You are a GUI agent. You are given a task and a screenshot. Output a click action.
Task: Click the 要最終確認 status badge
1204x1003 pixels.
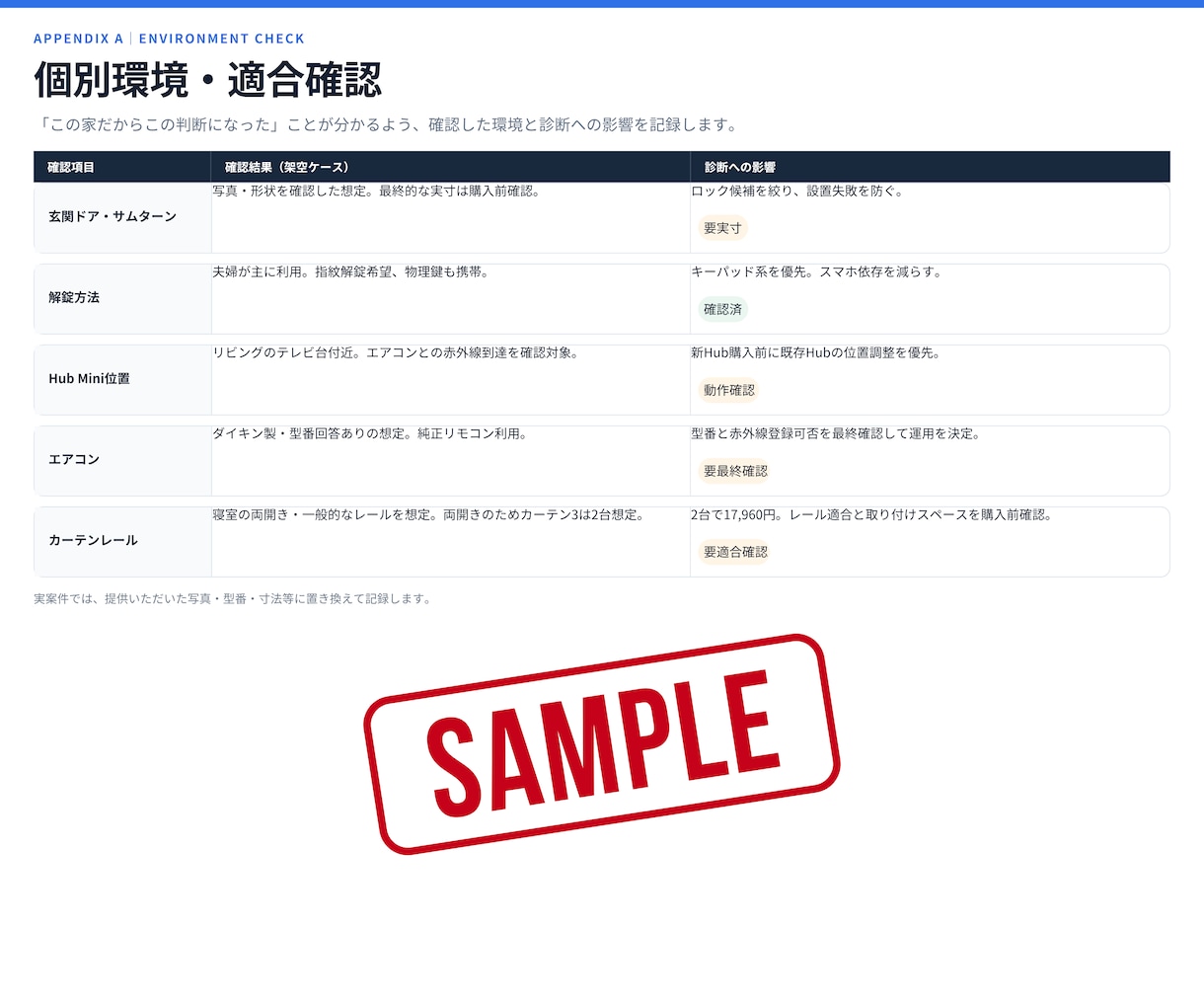coord(735,471)
